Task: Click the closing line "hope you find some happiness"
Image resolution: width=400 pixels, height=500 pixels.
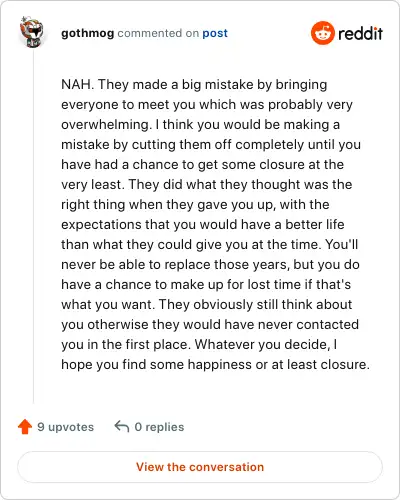Action: pos(215,364)
